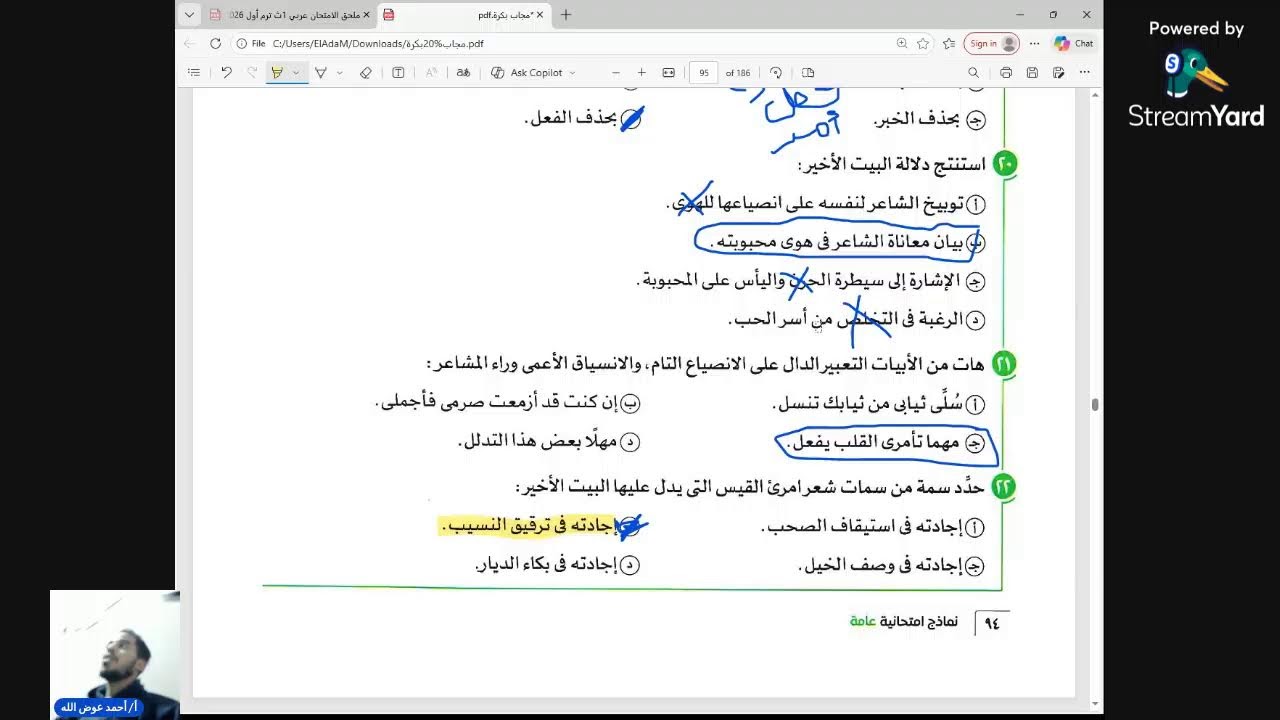This screenshot has height=720, width=1280.
Task: Zoom in on the PDF page
Action: [x=642, y=73]
